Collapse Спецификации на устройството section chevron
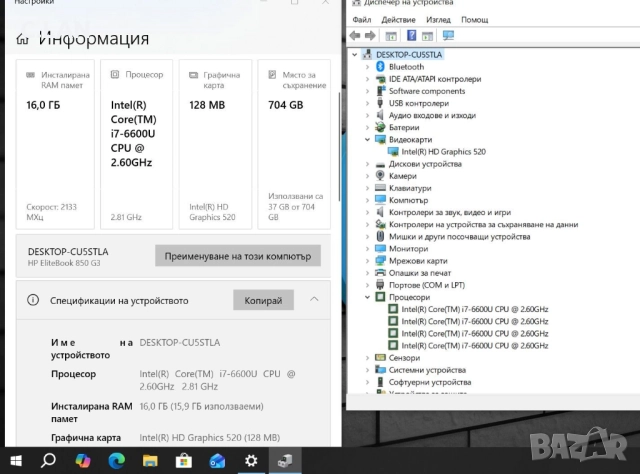 (314, 299)
